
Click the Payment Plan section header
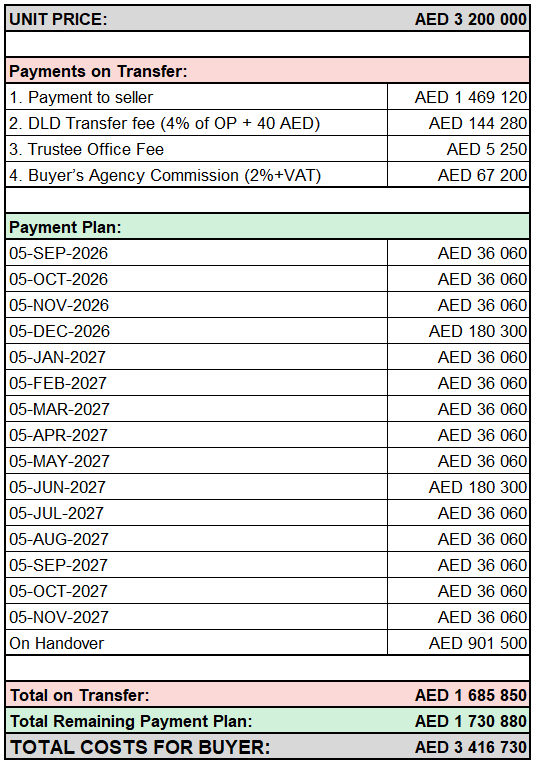click(267, 227)
